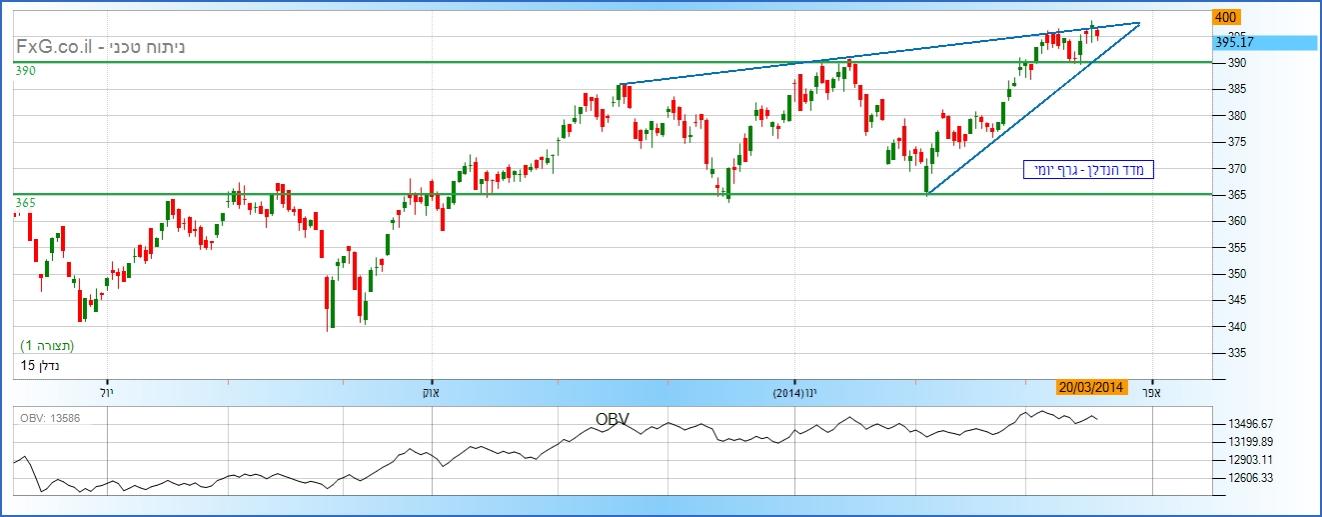
Task: Select the OBV indicator title
Action: click(x=612, y=418)
